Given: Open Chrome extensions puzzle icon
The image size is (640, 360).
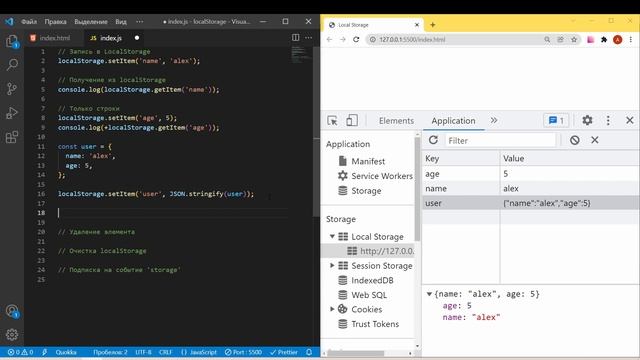Looking at the screenshot, I should pyautogui.click(x=604, y=40).
